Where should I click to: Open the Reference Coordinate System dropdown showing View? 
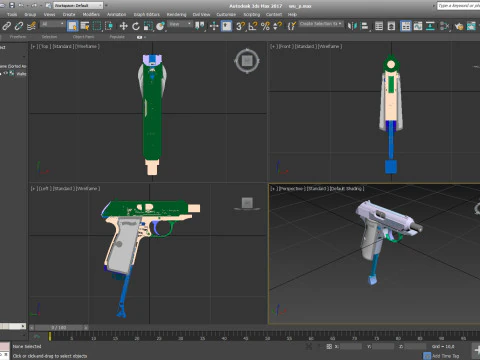click(180, 24)
